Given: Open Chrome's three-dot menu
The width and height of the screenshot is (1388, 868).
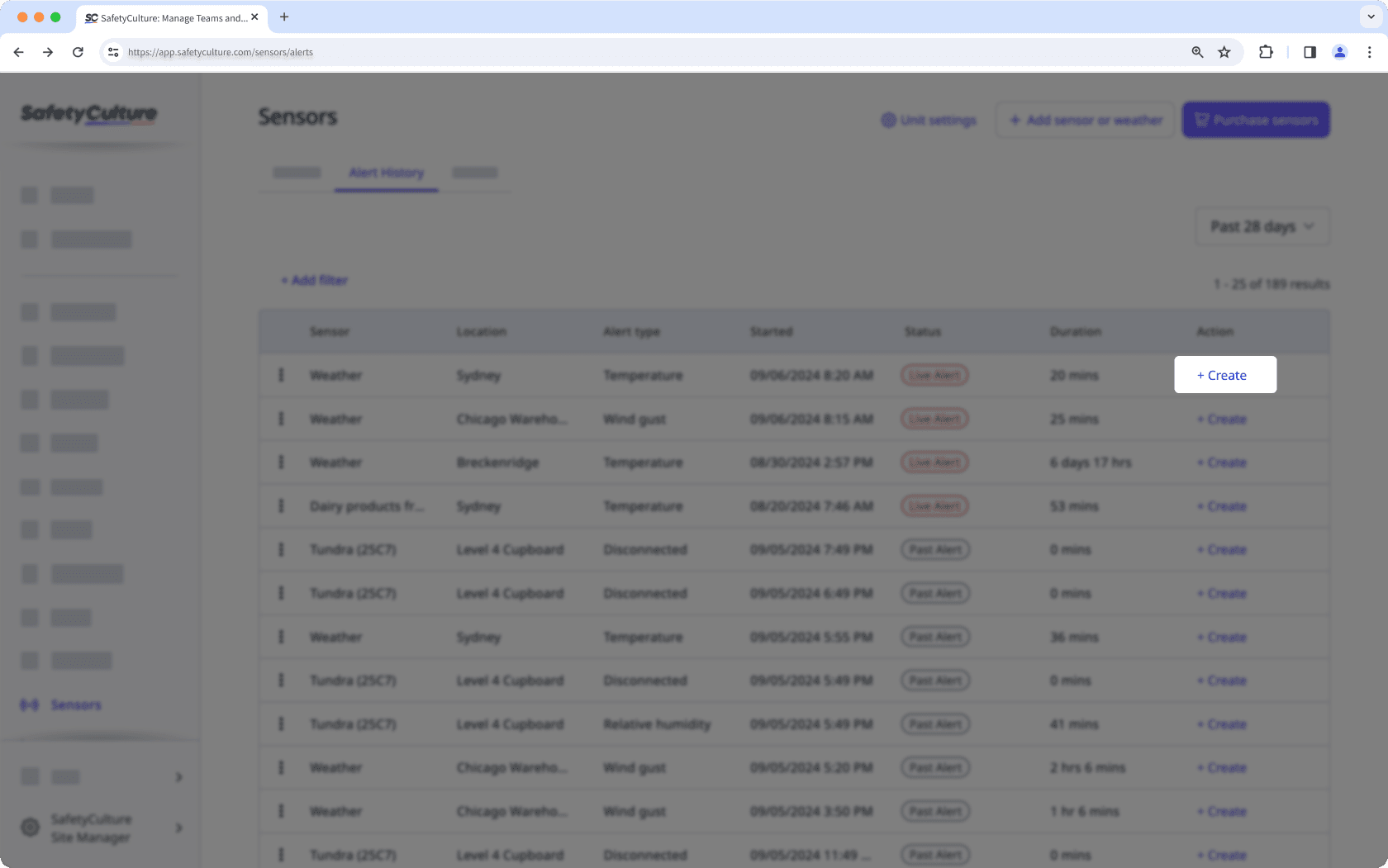Looking at the screenshot, I should pyautogui.click(x=1369, y=52).
